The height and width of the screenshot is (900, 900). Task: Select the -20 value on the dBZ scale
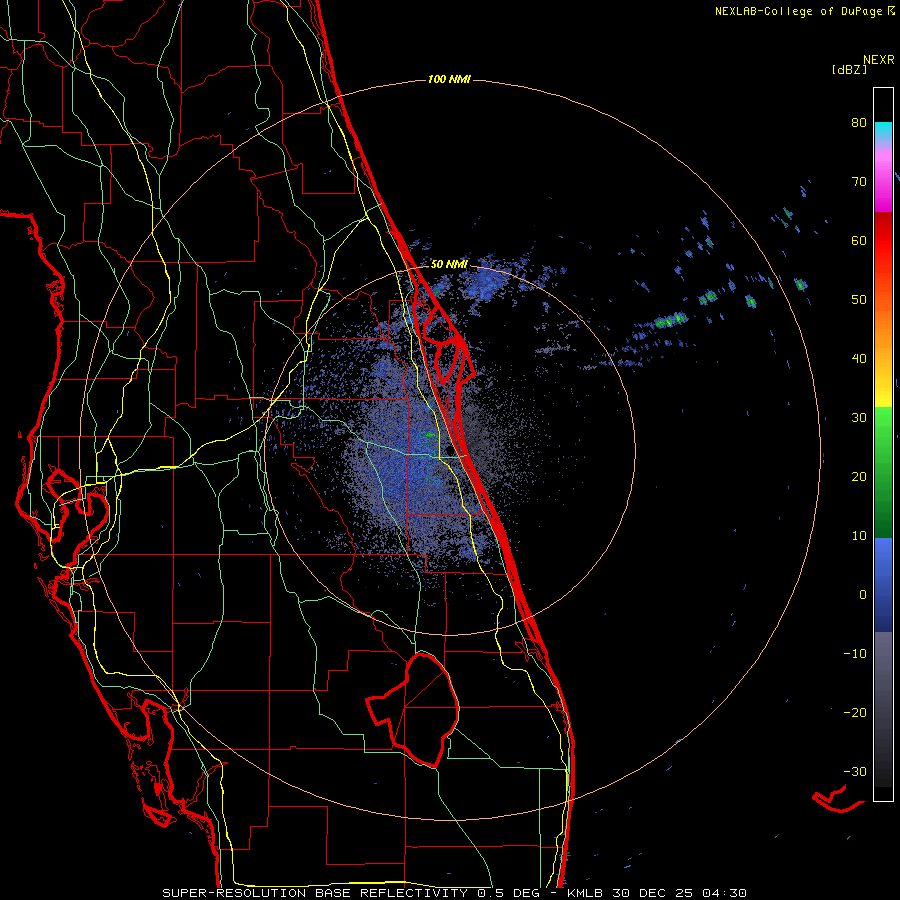coord(855,713)
